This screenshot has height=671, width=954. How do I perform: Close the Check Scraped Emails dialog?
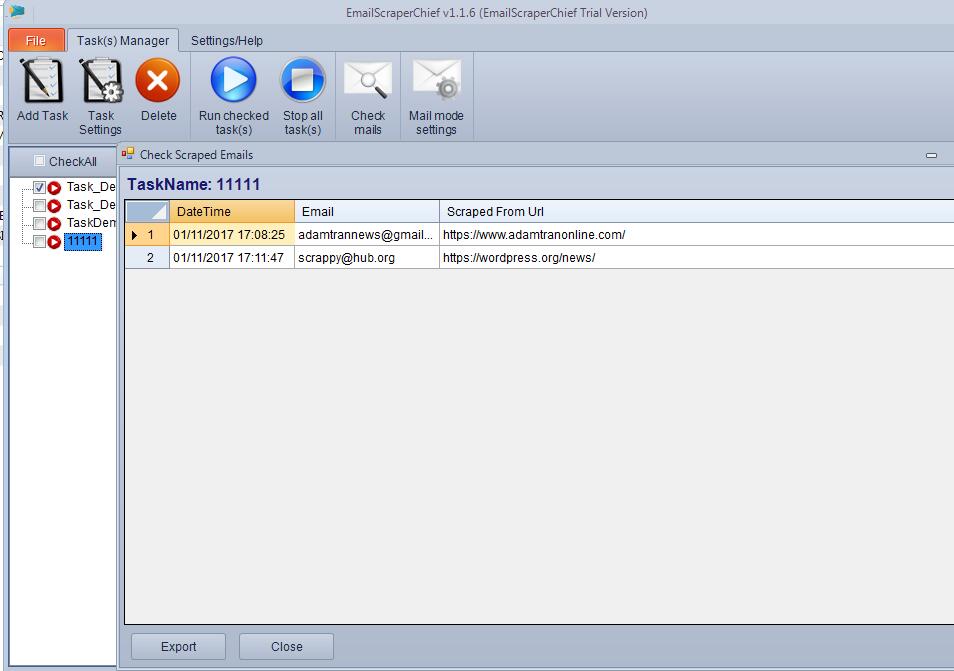pyautogui.click(x=286, y=647)
